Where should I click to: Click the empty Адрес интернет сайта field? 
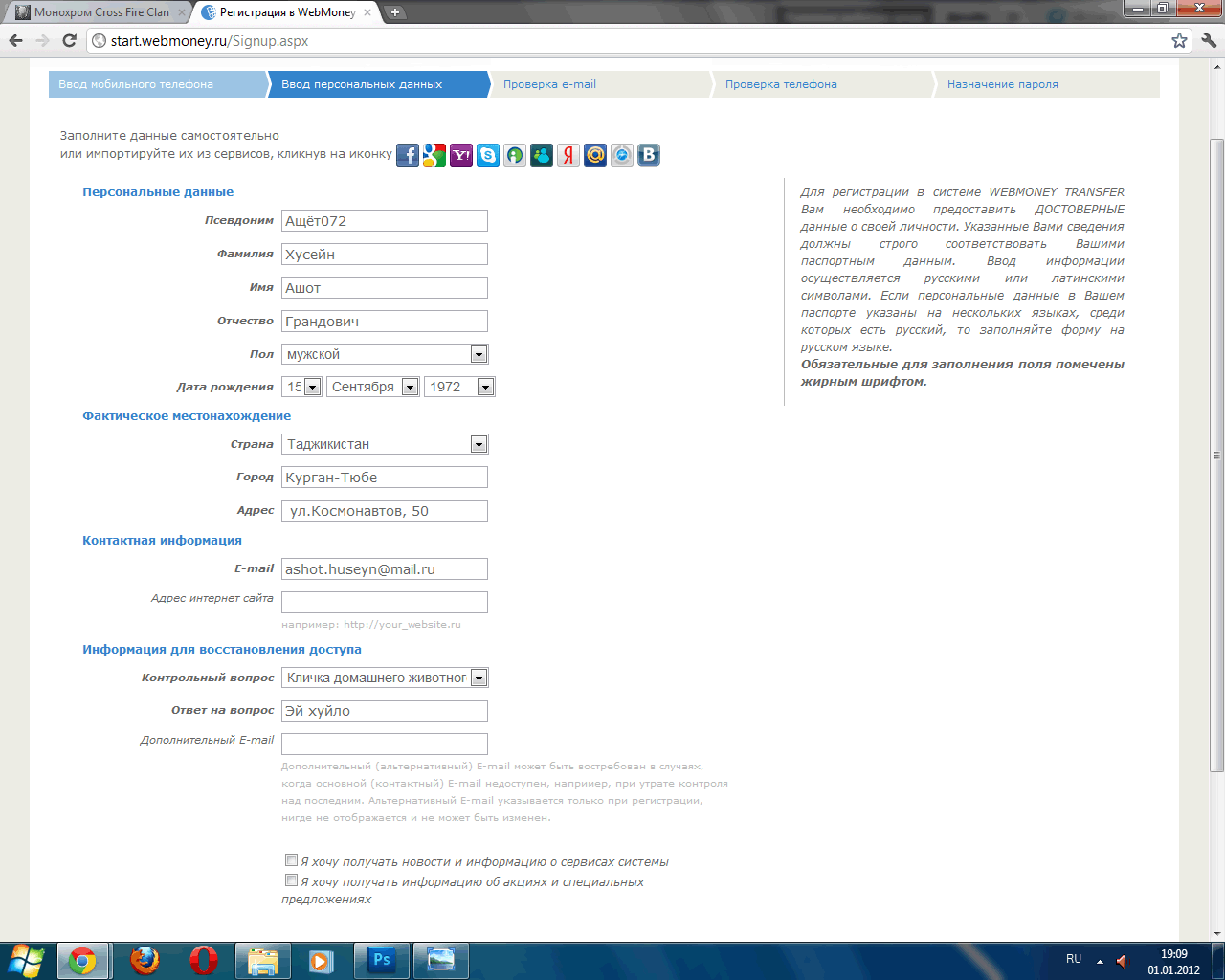pos(385,602)
